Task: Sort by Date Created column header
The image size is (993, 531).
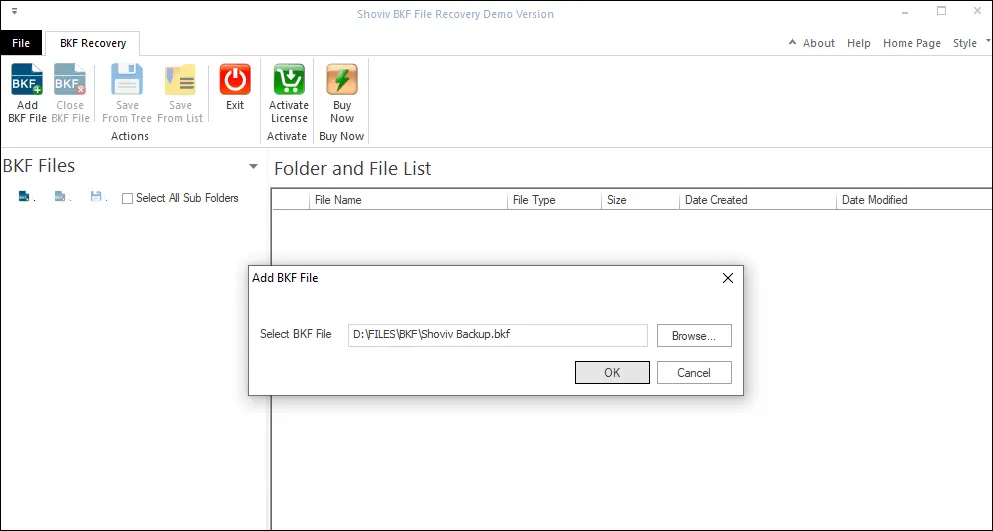Action: (758, 200)
